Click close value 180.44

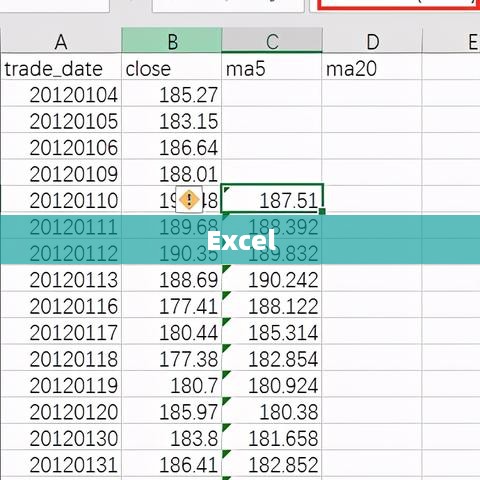[172, 332]
